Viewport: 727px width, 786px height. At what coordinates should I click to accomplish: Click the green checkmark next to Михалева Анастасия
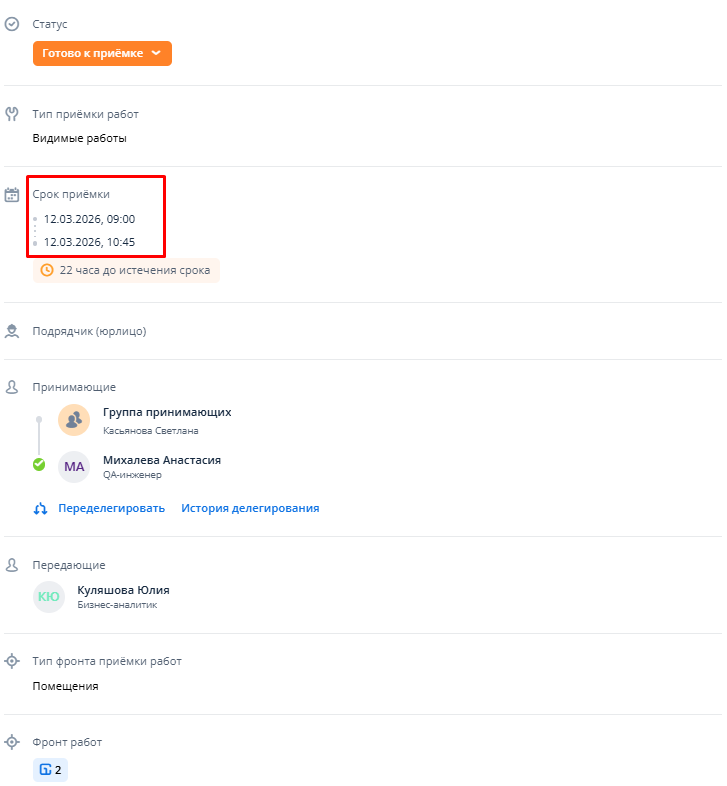[x=39, y=464]
